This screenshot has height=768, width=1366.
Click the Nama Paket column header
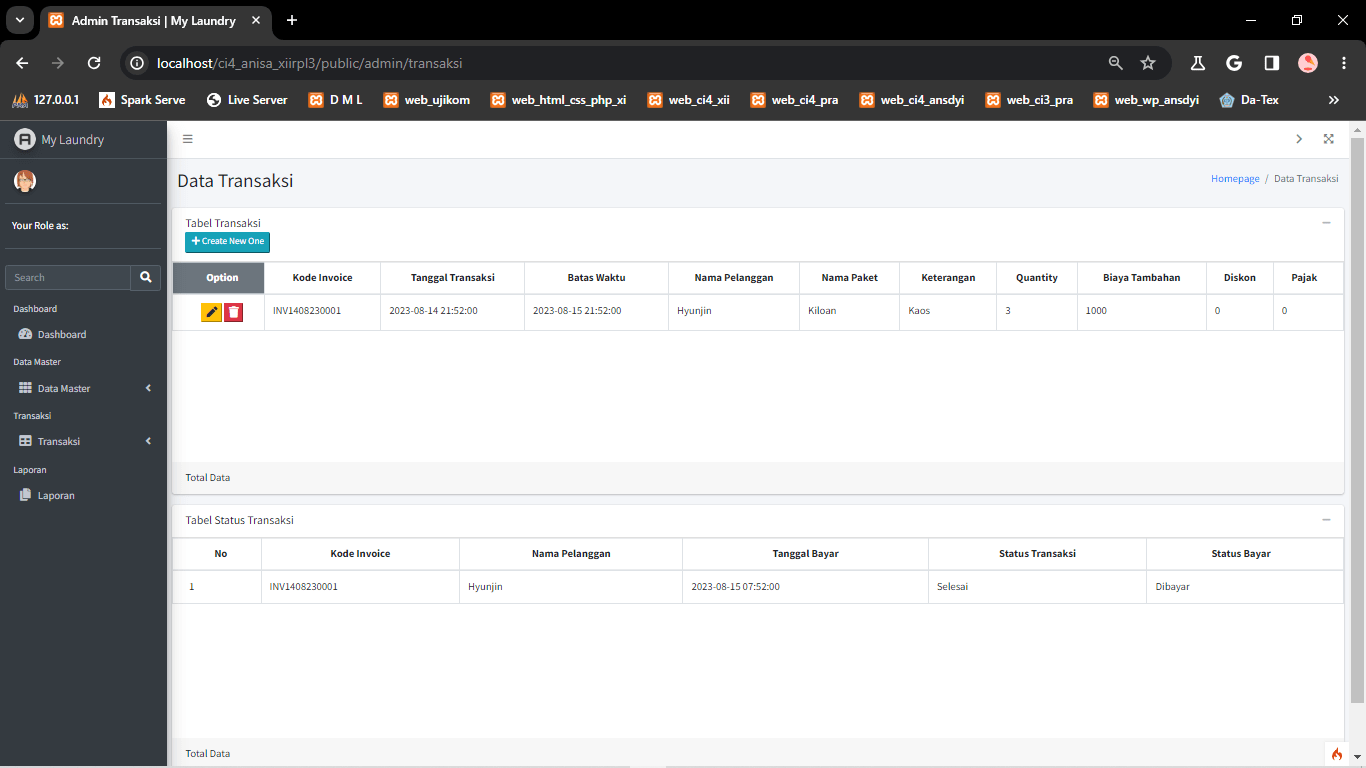849,278
